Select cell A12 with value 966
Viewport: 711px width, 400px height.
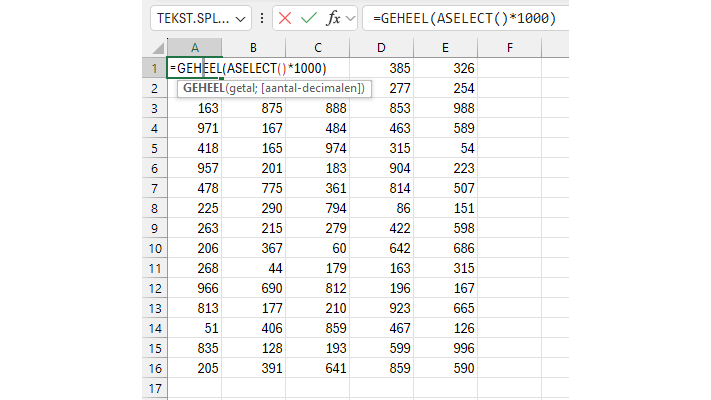pyautogui.click(x=195, y=288)
